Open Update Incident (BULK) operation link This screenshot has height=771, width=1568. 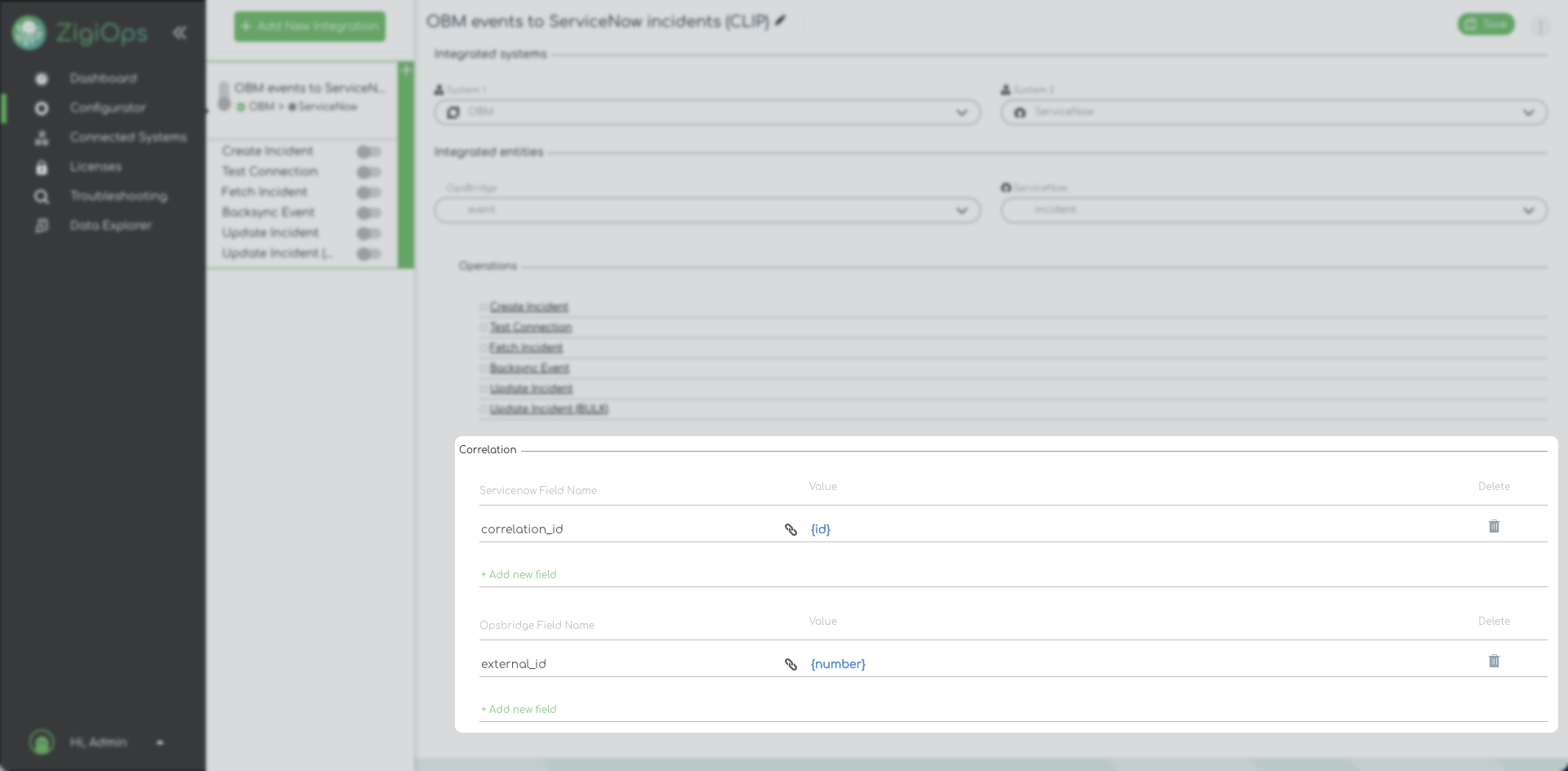click(549, 409)
